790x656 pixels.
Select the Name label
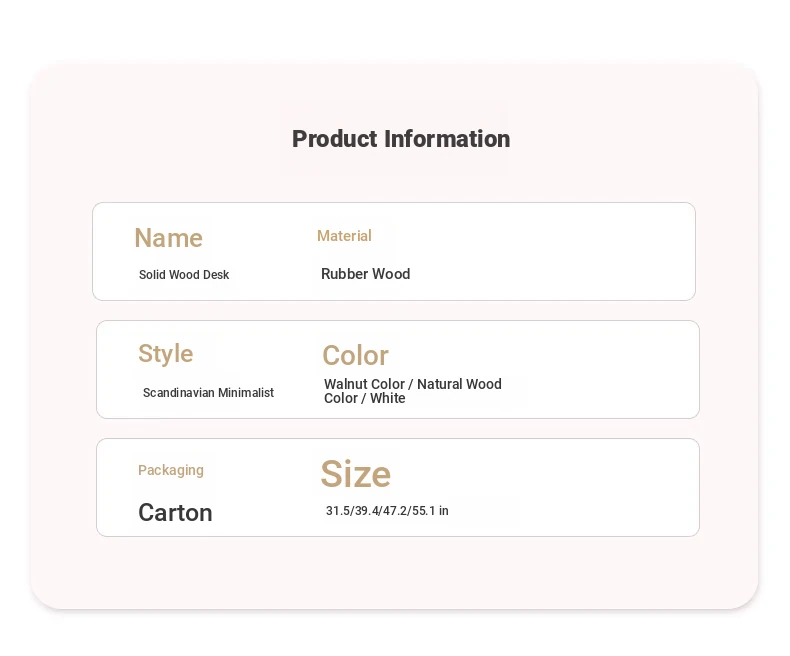pyautogui.click(x=168, y=238)
